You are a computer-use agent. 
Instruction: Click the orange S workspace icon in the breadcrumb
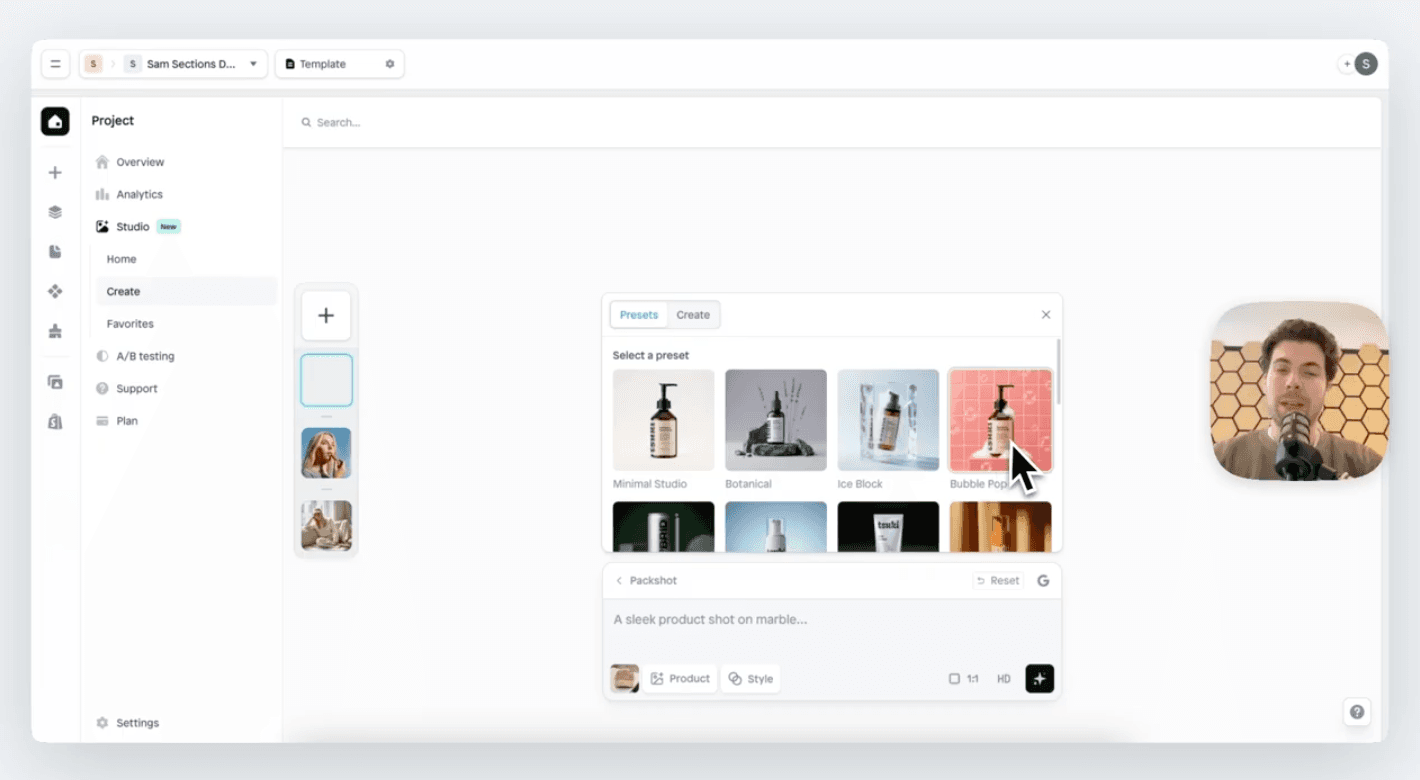tap(93, 64)
